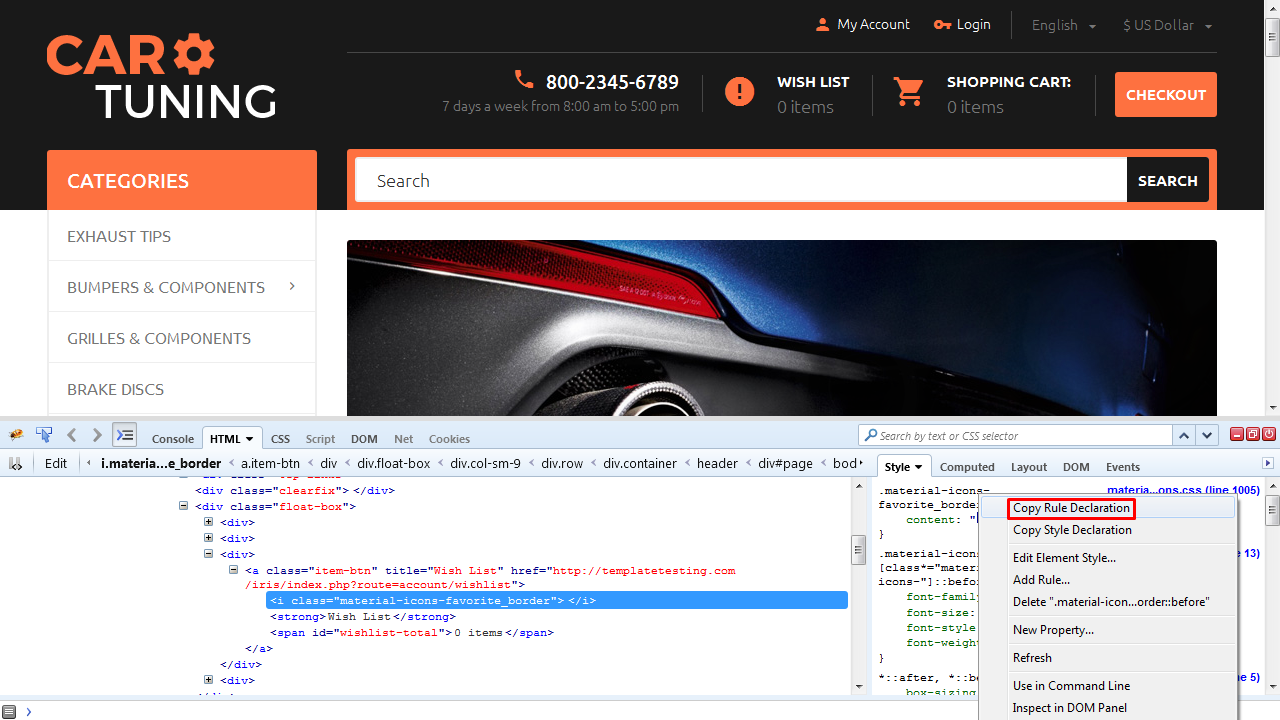Detach Firebug into a separate window

click(1252, 434)
